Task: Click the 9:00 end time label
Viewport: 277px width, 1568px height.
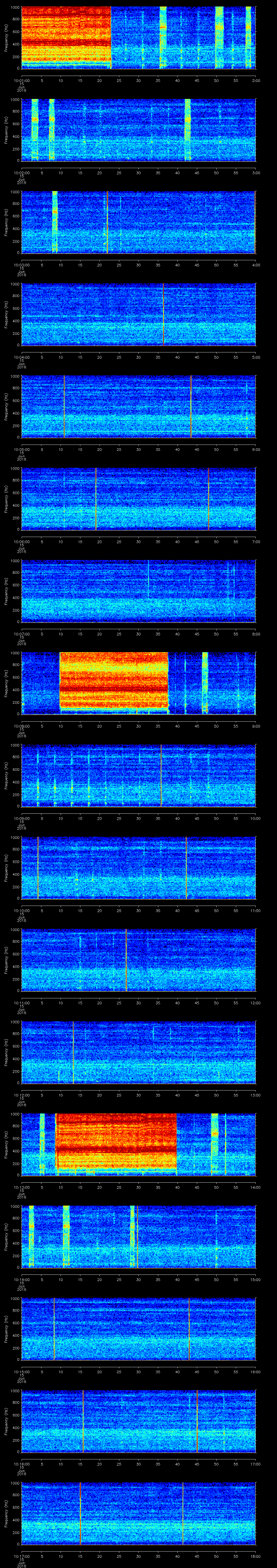Action: (x=256, y=726)
